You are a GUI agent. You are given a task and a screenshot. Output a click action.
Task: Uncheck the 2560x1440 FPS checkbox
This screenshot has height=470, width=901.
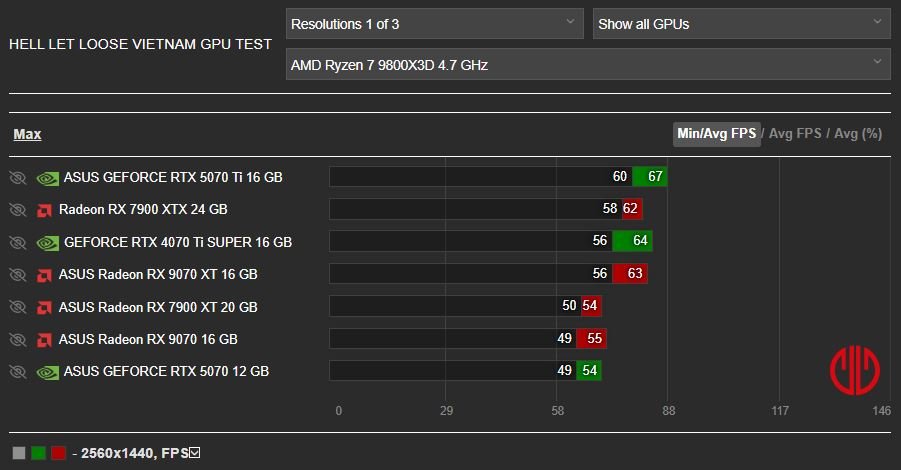[x=195, y=453]
